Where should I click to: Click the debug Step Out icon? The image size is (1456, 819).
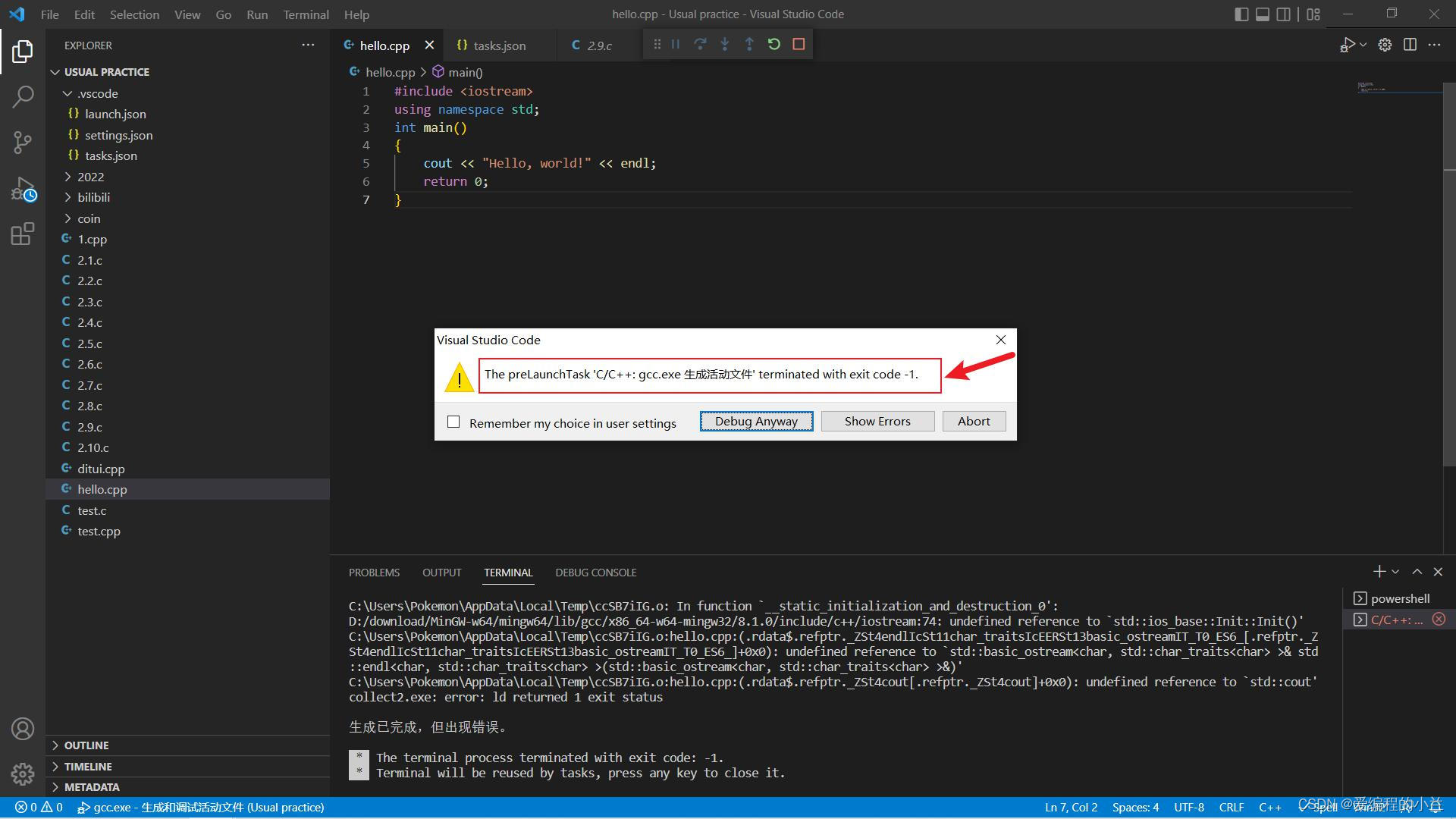click(749, 45)
